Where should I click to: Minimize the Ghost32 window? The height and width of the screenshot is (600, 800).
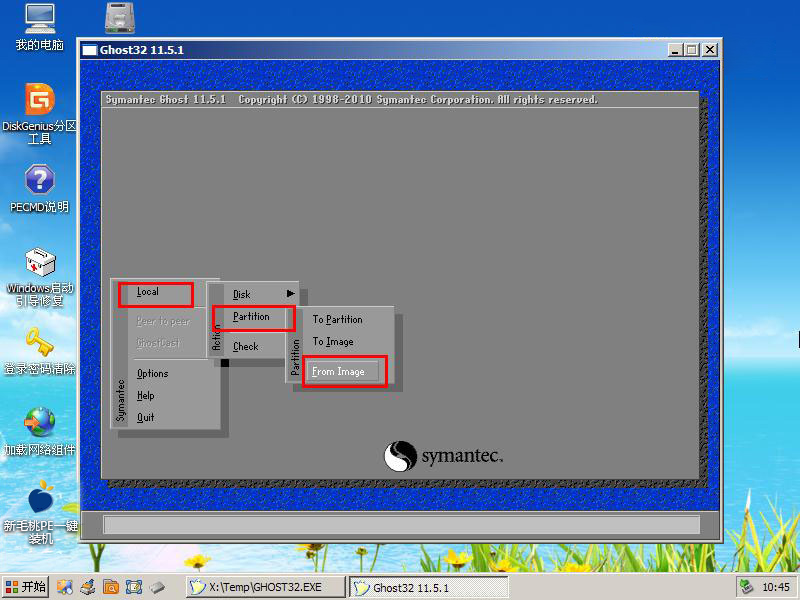point(675,50)
